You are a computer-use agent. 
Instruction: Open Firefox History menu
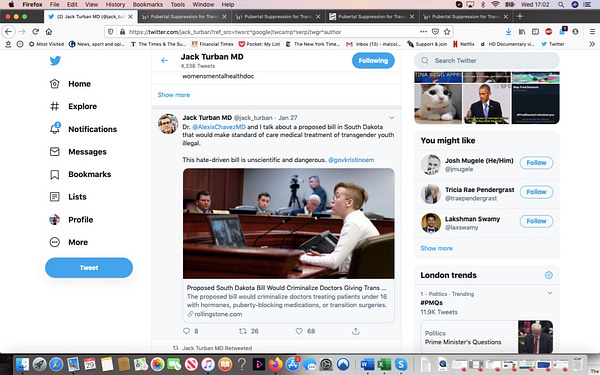(115, 5)
